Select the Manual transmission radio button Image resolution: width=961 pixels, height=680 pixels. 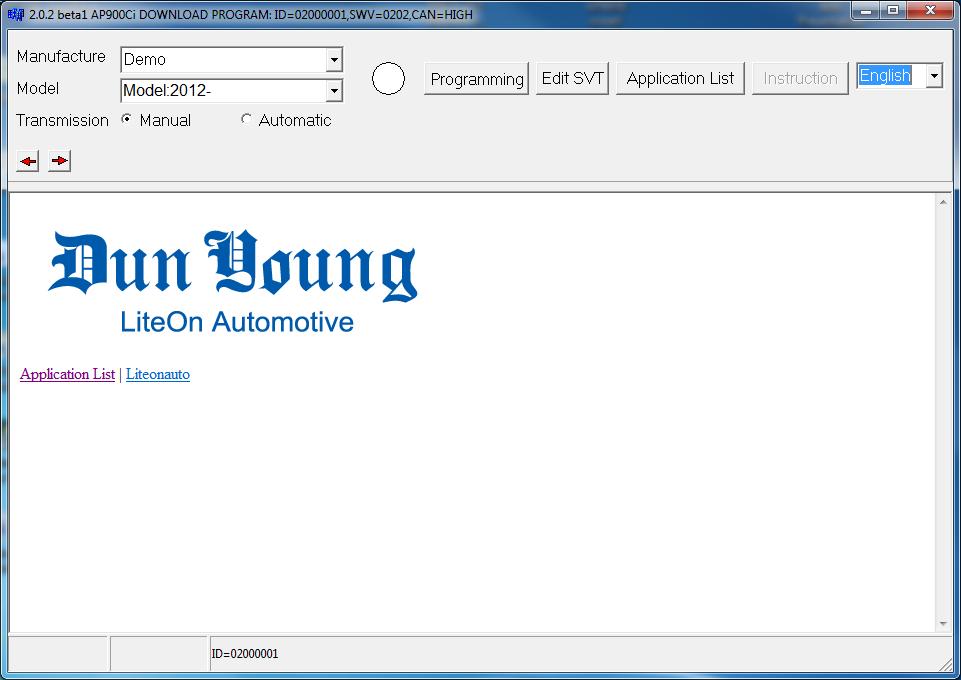[127, 119]
